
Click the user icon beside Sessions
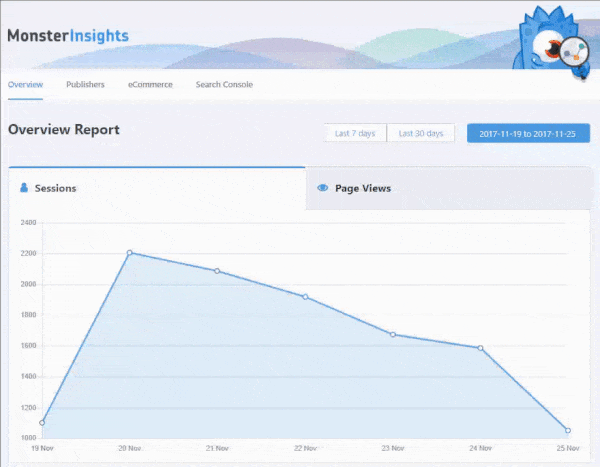coord(23,187)
